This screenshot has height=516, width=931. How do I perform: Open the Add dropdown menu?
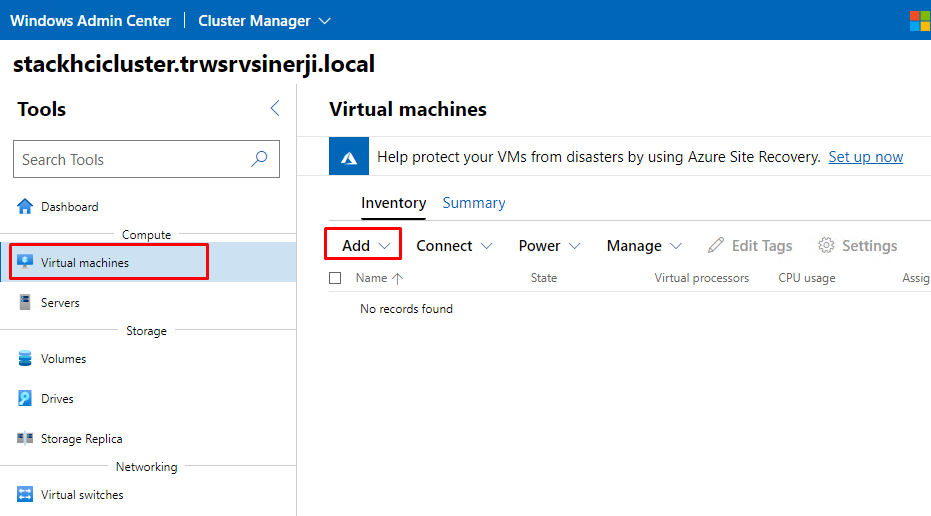[x=366, y=245]
